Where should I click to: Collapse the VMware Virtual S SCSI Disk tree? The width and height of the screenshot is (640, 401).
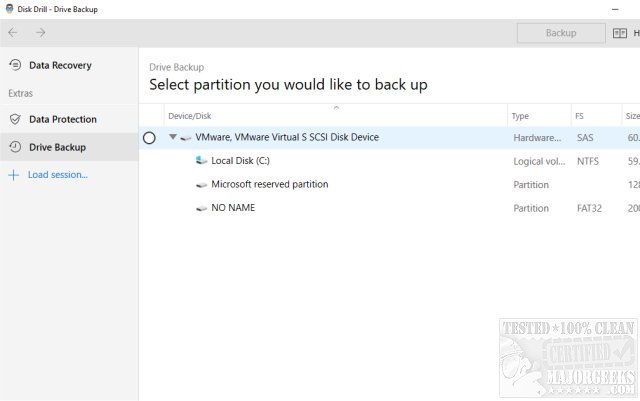[x=172, y=137]
